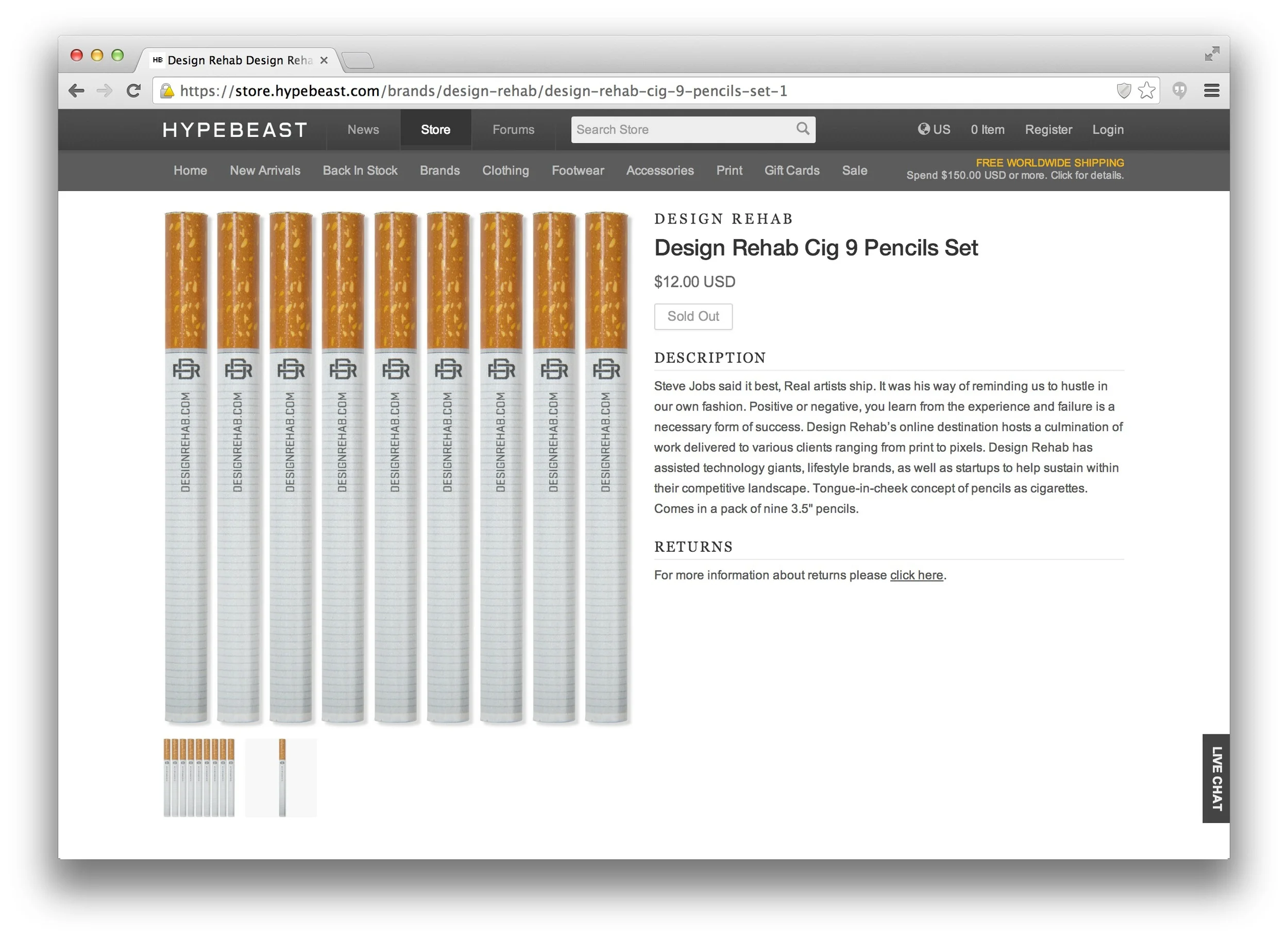Click the SSL padlock warning icon
The height and width of the screenshot is (940, 1288).
click(x=167, y=91)
